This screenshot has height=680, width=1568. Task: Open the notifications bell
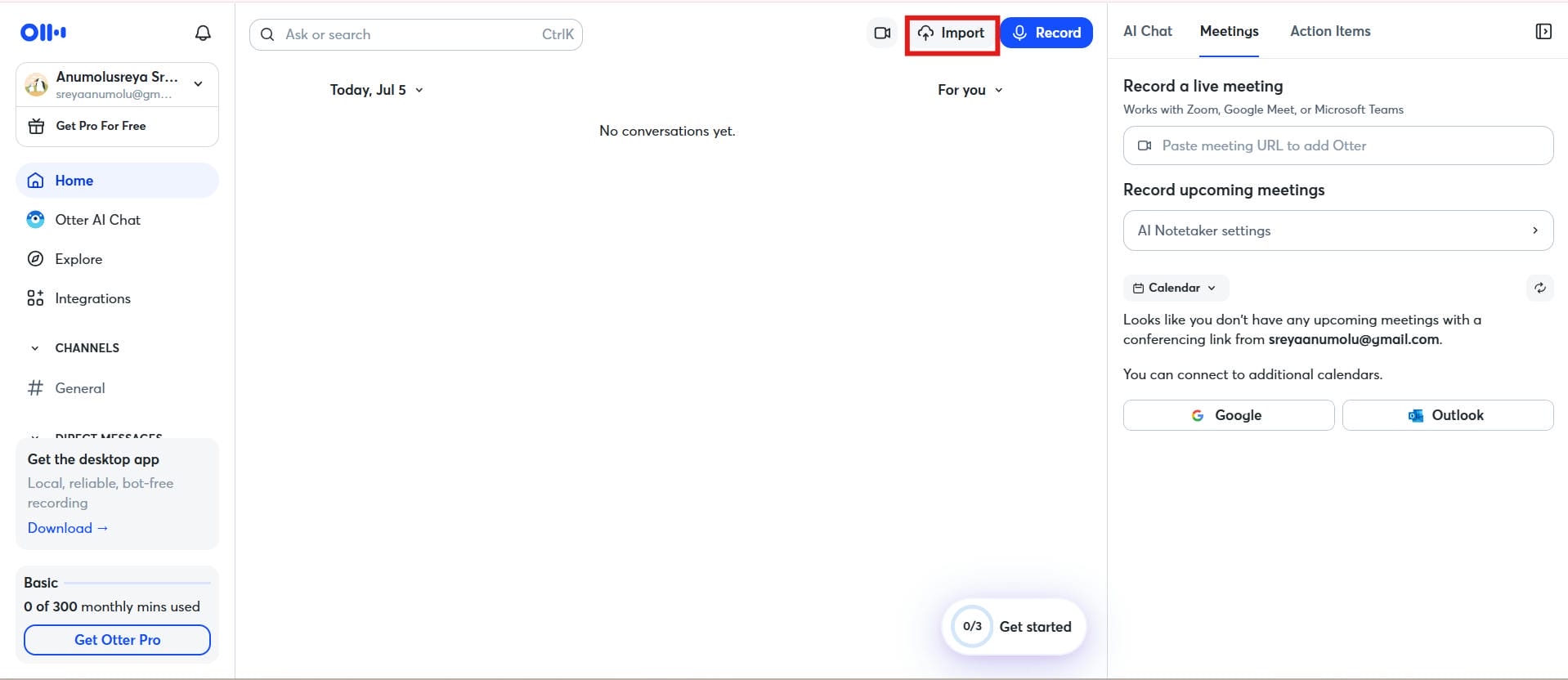(203, 33)
